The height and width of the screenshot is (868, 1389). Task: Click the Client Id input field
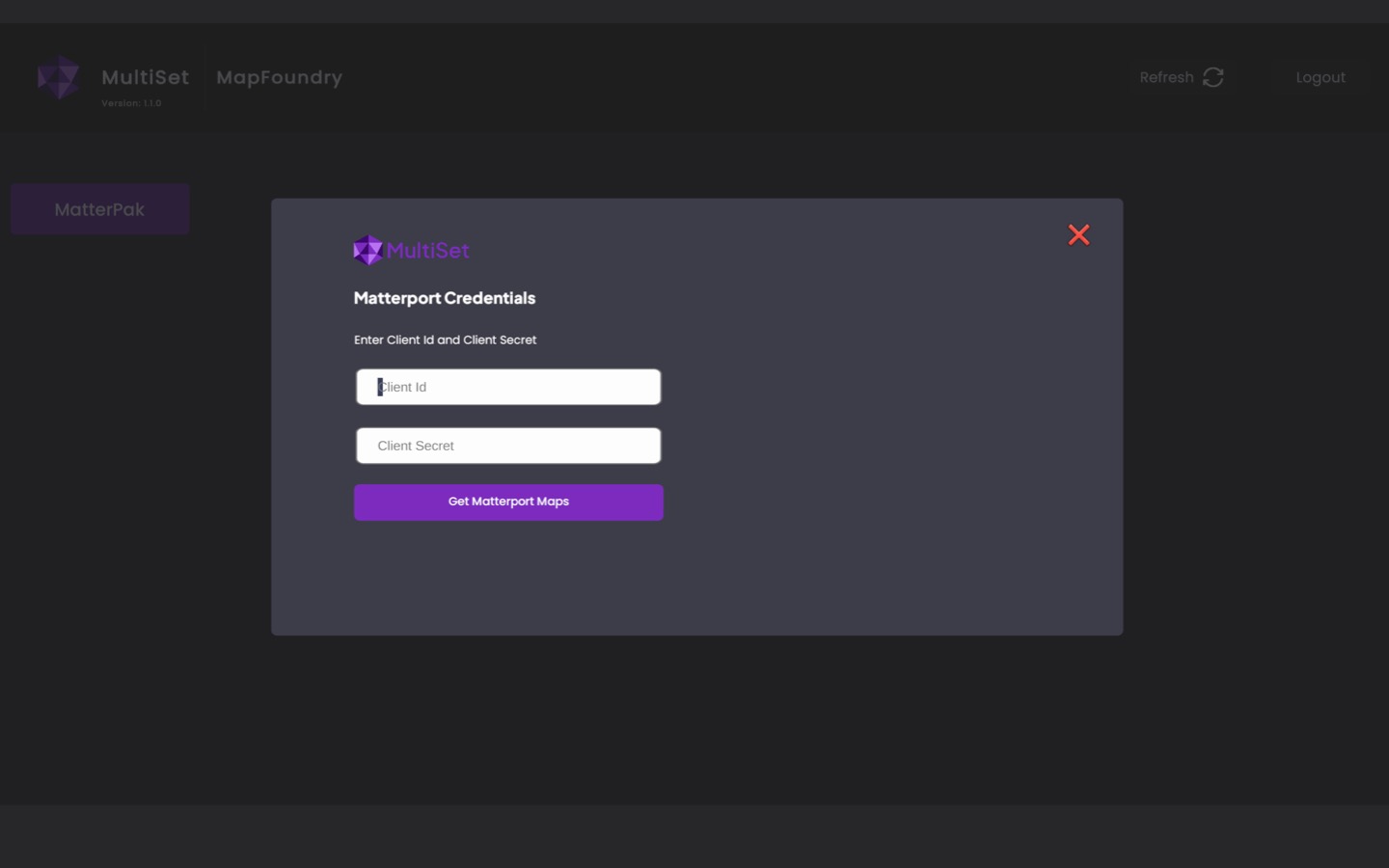click(508, 387)
